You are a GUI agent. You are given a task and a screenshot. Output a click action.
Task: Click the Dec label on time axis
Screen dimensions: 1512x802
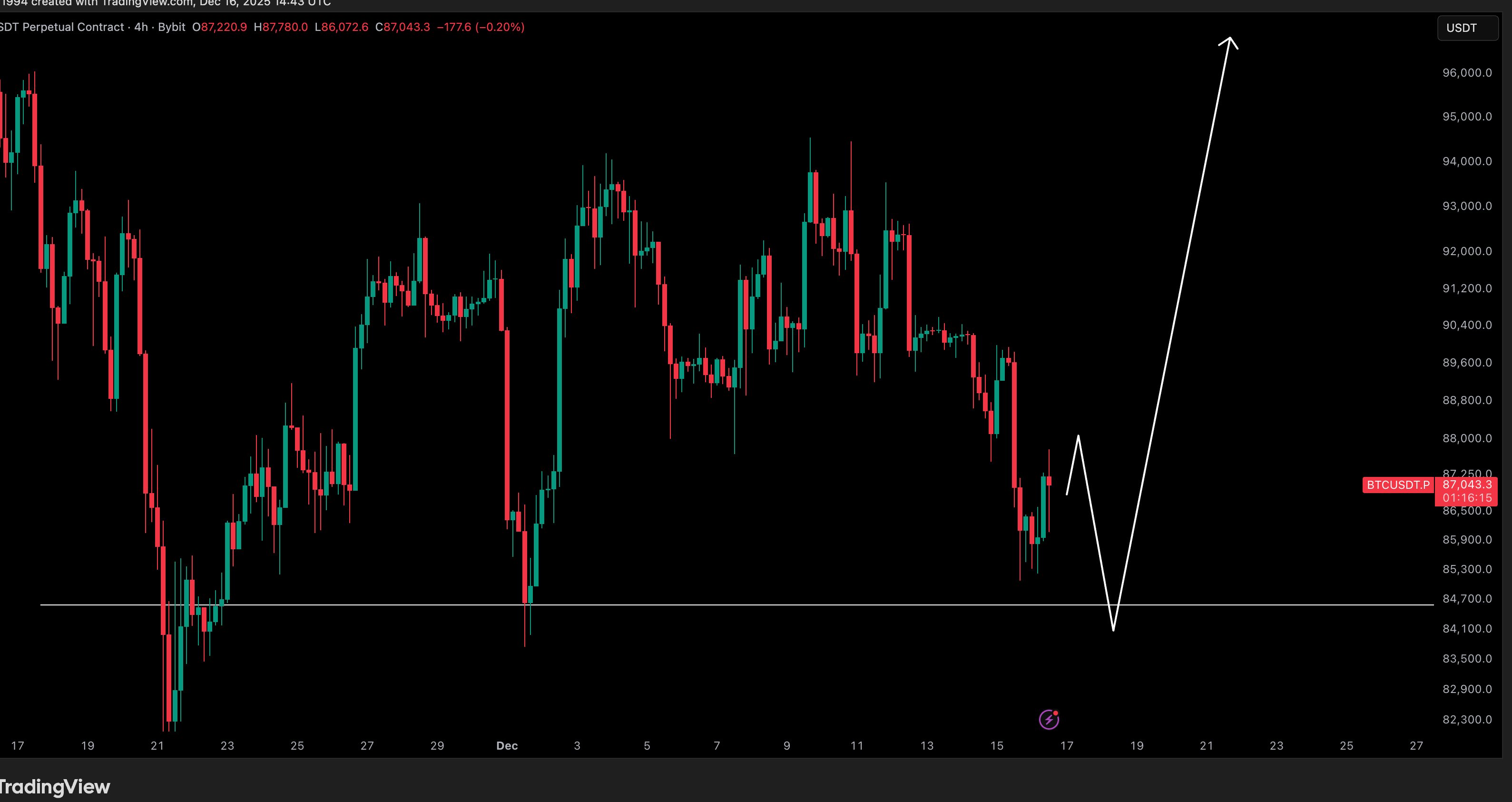[507, 746]
